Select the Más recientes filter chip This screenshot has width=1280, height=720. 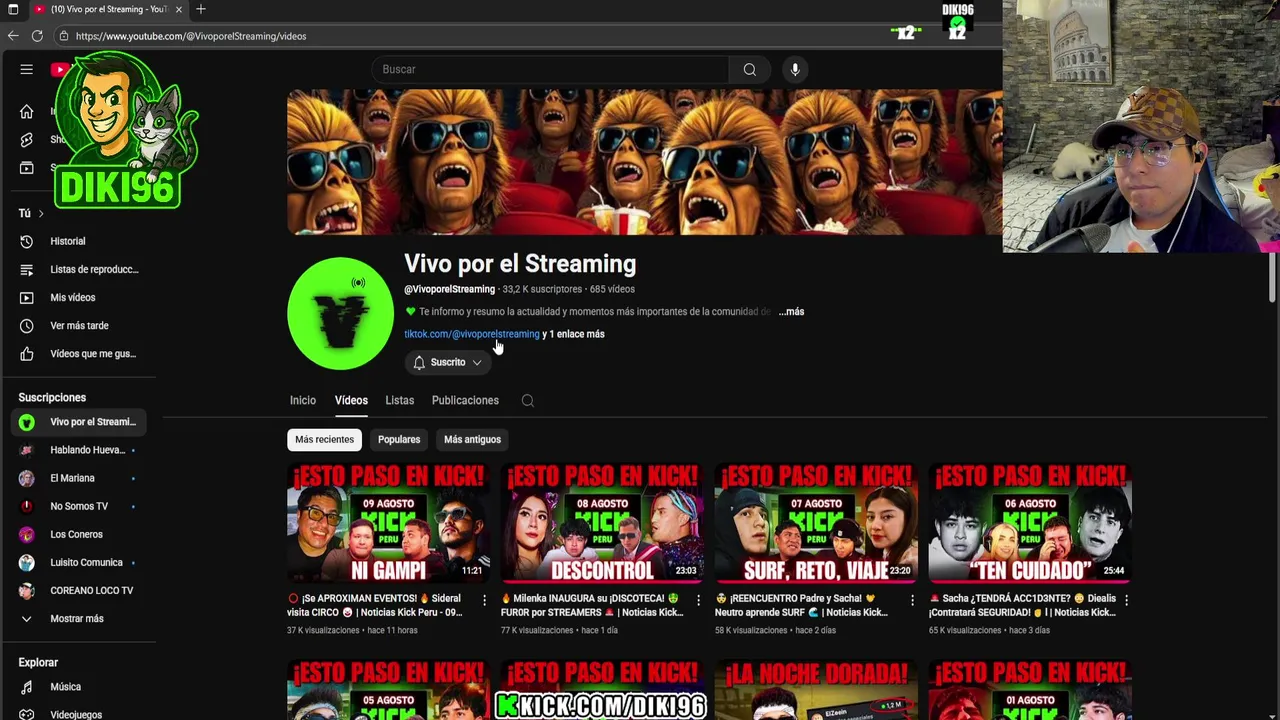click(x=324, y=439)
